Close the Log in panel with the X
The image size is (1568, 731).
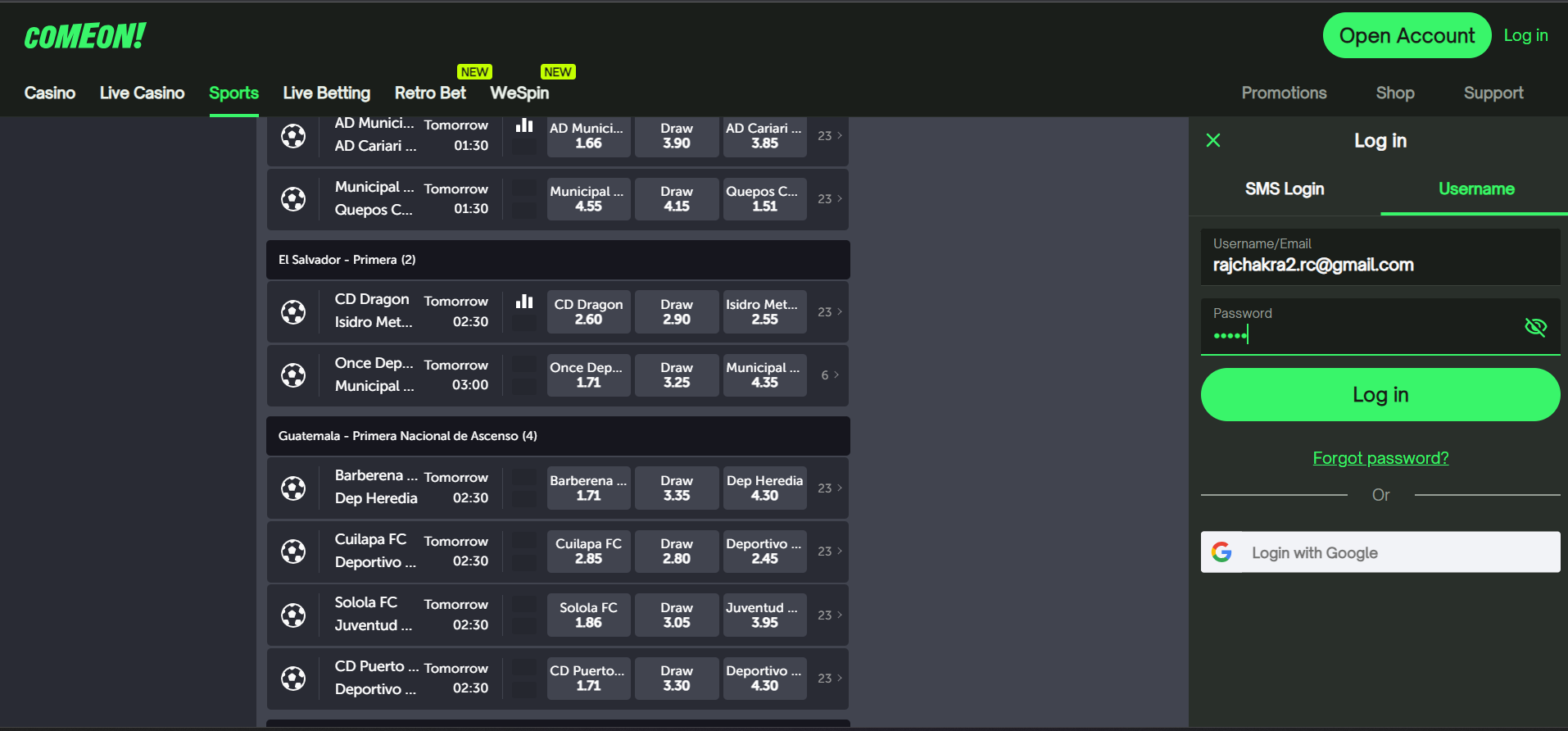point(1213,140)
